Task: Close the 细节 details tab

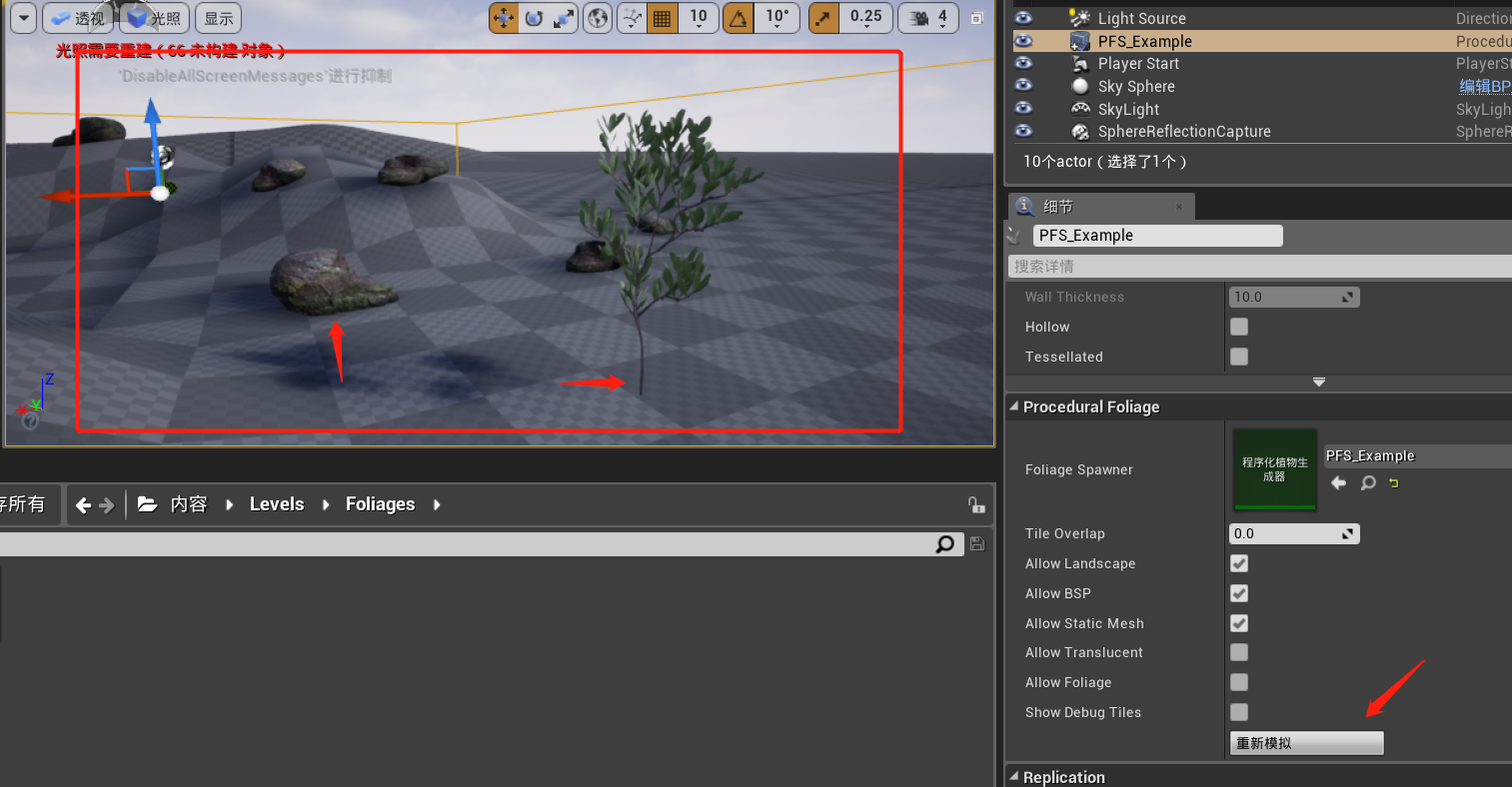Action: 1179,207
